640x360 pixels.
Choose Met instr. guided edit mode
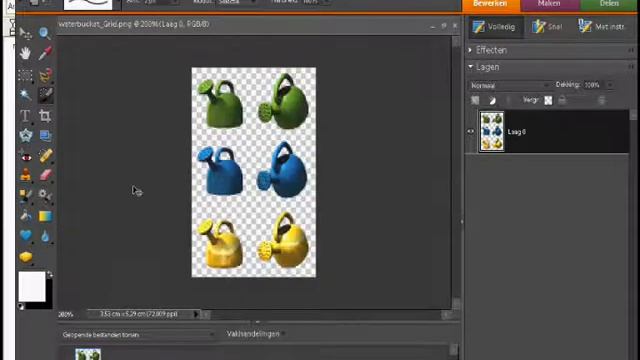[602, 27]
